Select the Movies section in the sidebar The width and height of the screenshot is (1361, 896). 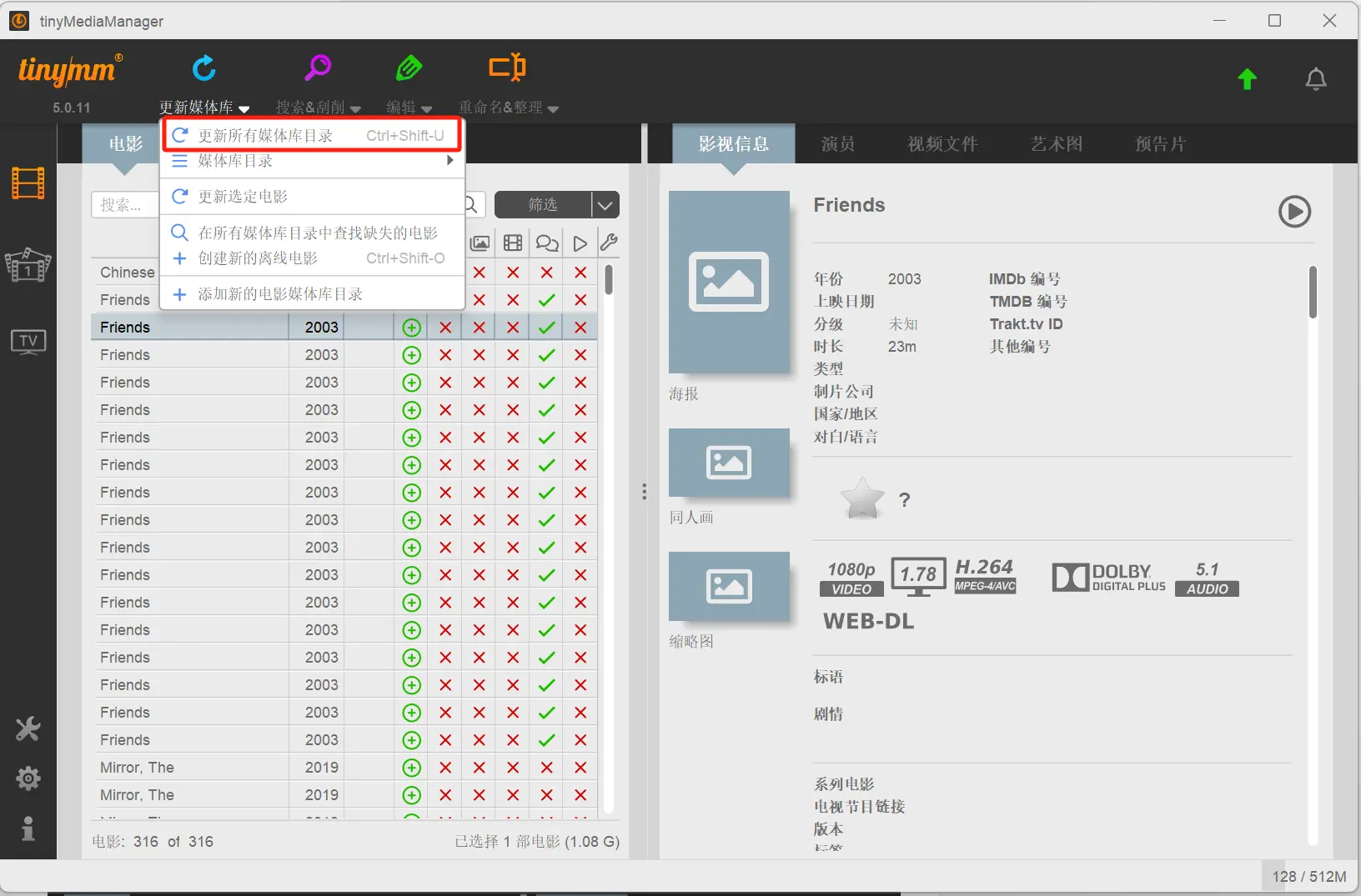[28, 183]
